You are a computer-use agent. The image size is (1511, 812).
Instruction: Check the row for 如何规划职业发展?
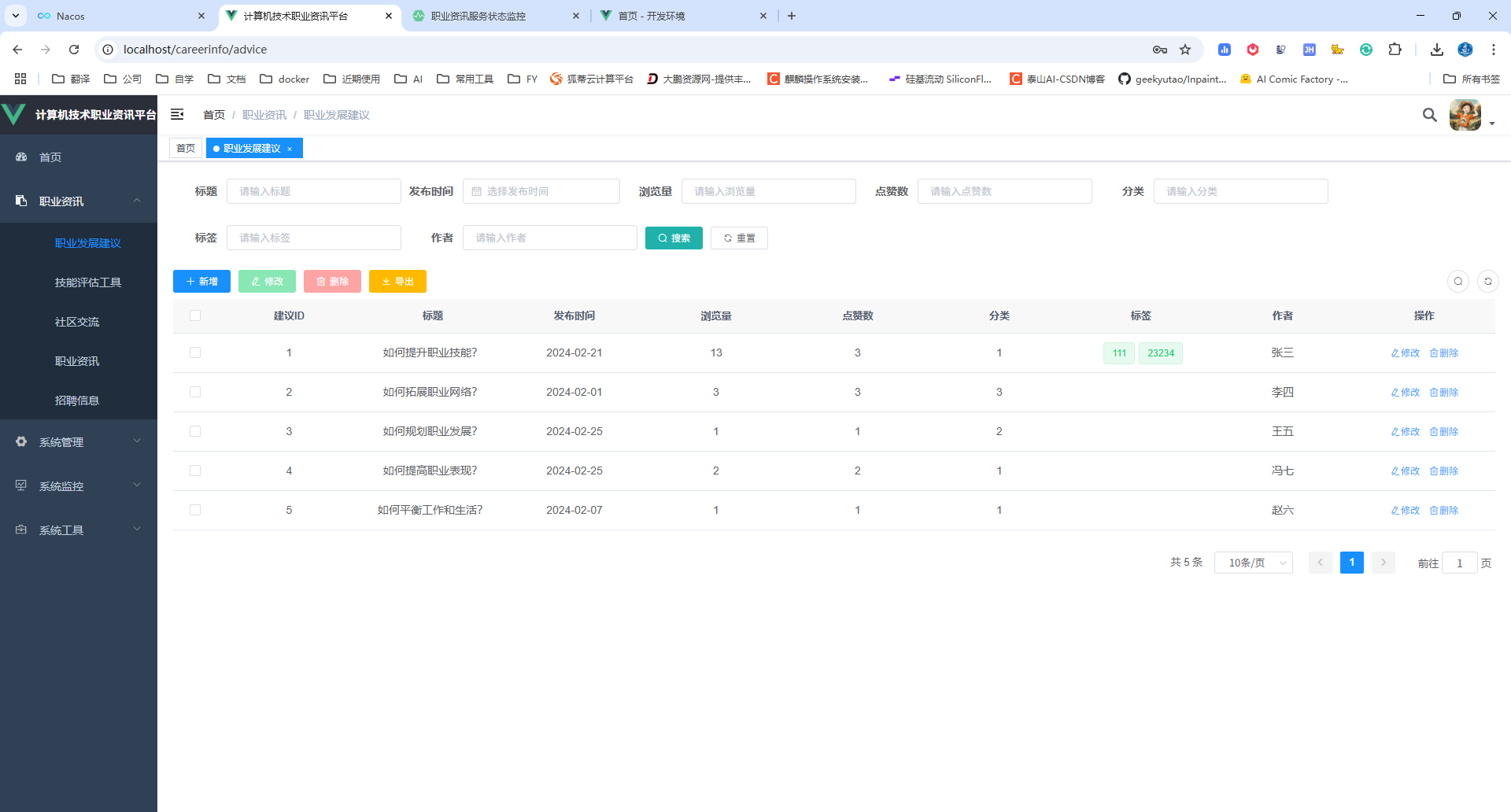[x=195, y=431]
